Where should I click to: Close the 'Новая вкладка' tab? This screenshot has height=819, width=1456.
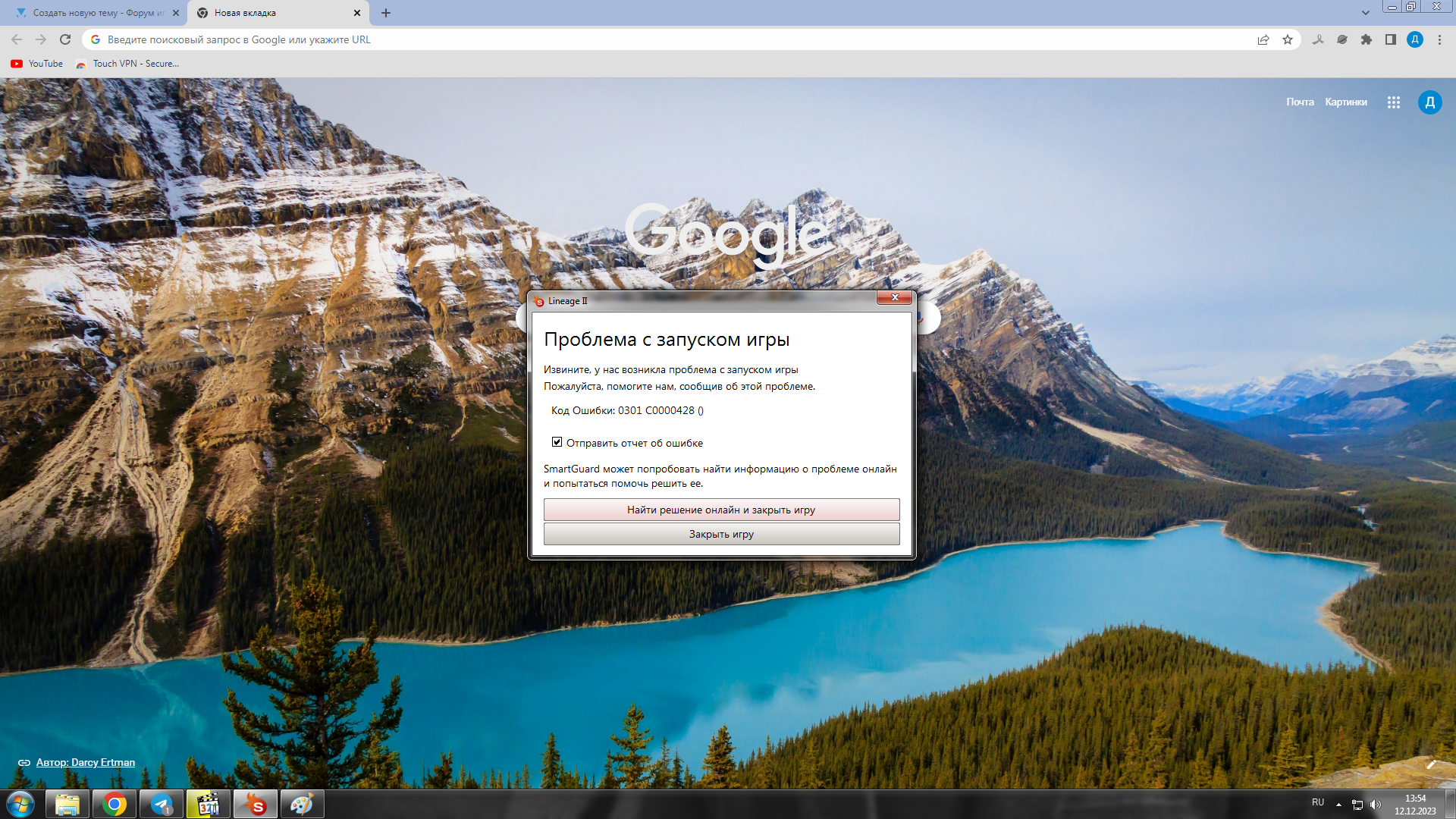[357, 13]
